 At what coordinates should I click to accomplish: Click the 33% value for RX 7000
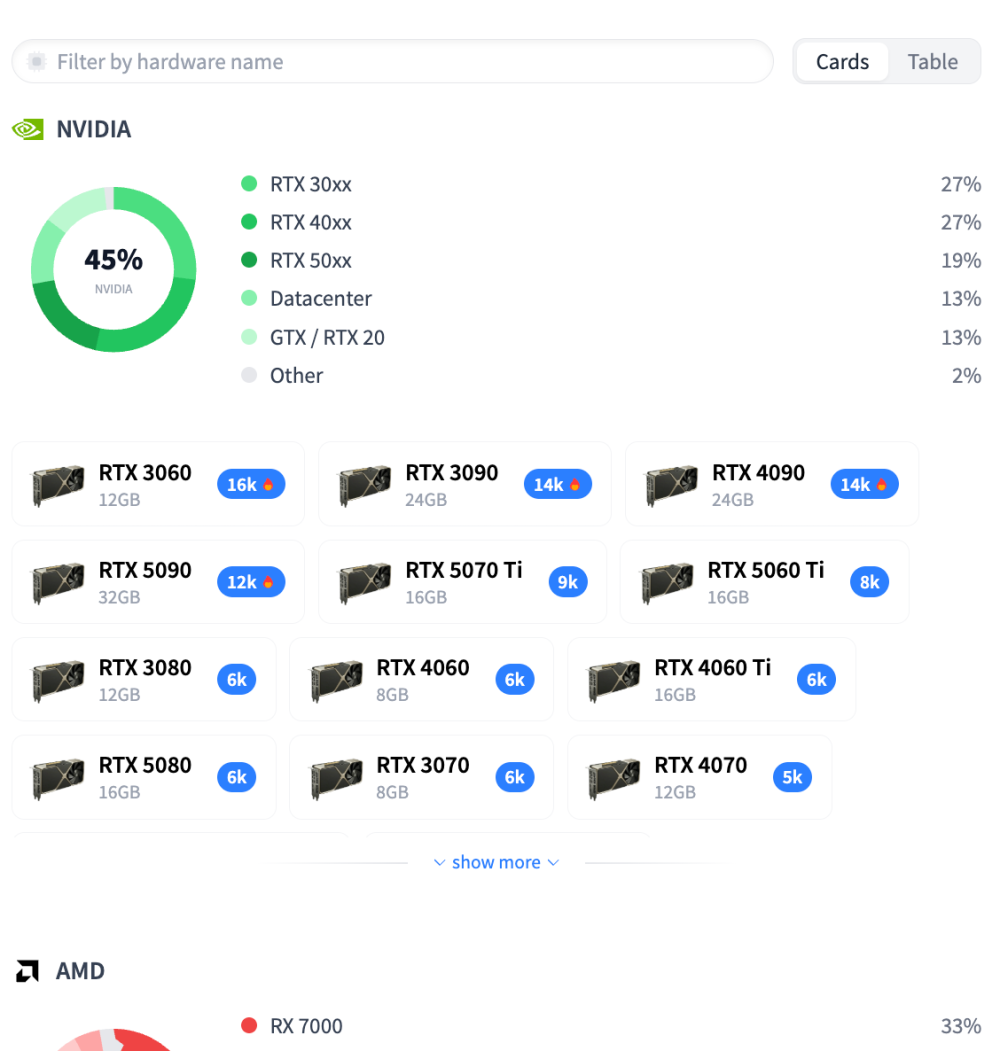tap(961, 1026)
